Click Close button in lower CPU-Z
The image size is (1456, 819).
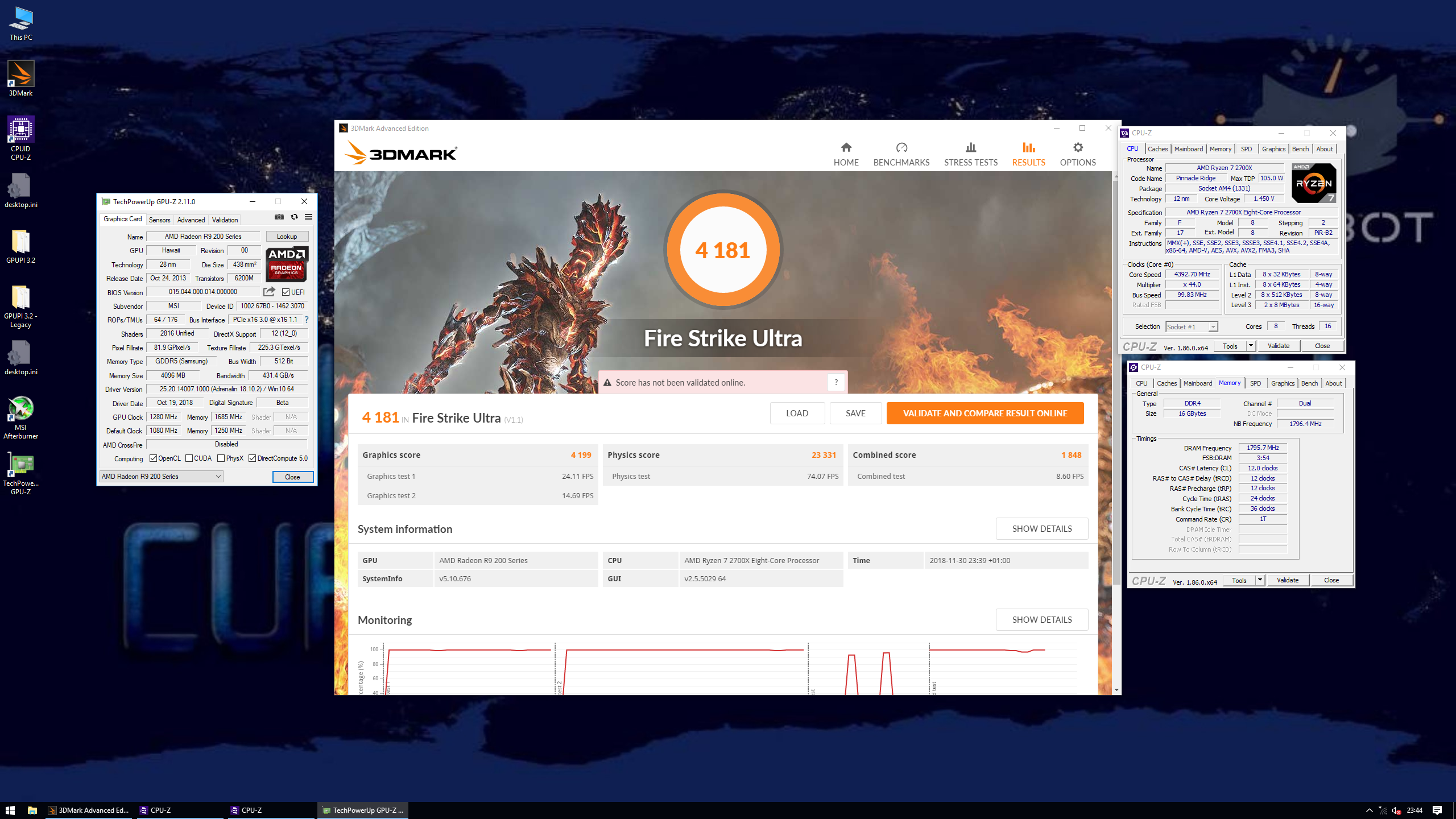coord(1331,580)
